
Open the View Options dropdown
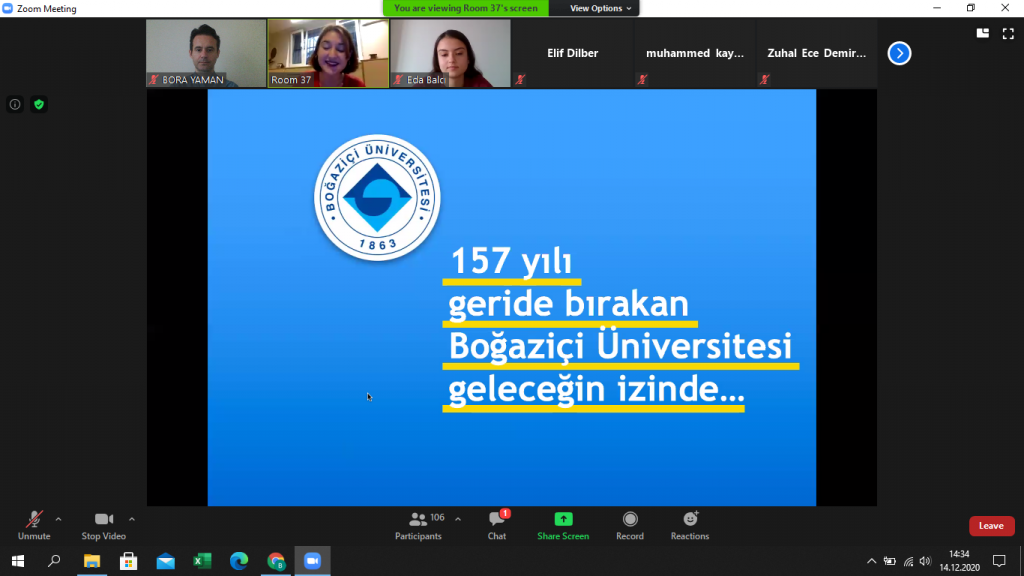(600, 8)
